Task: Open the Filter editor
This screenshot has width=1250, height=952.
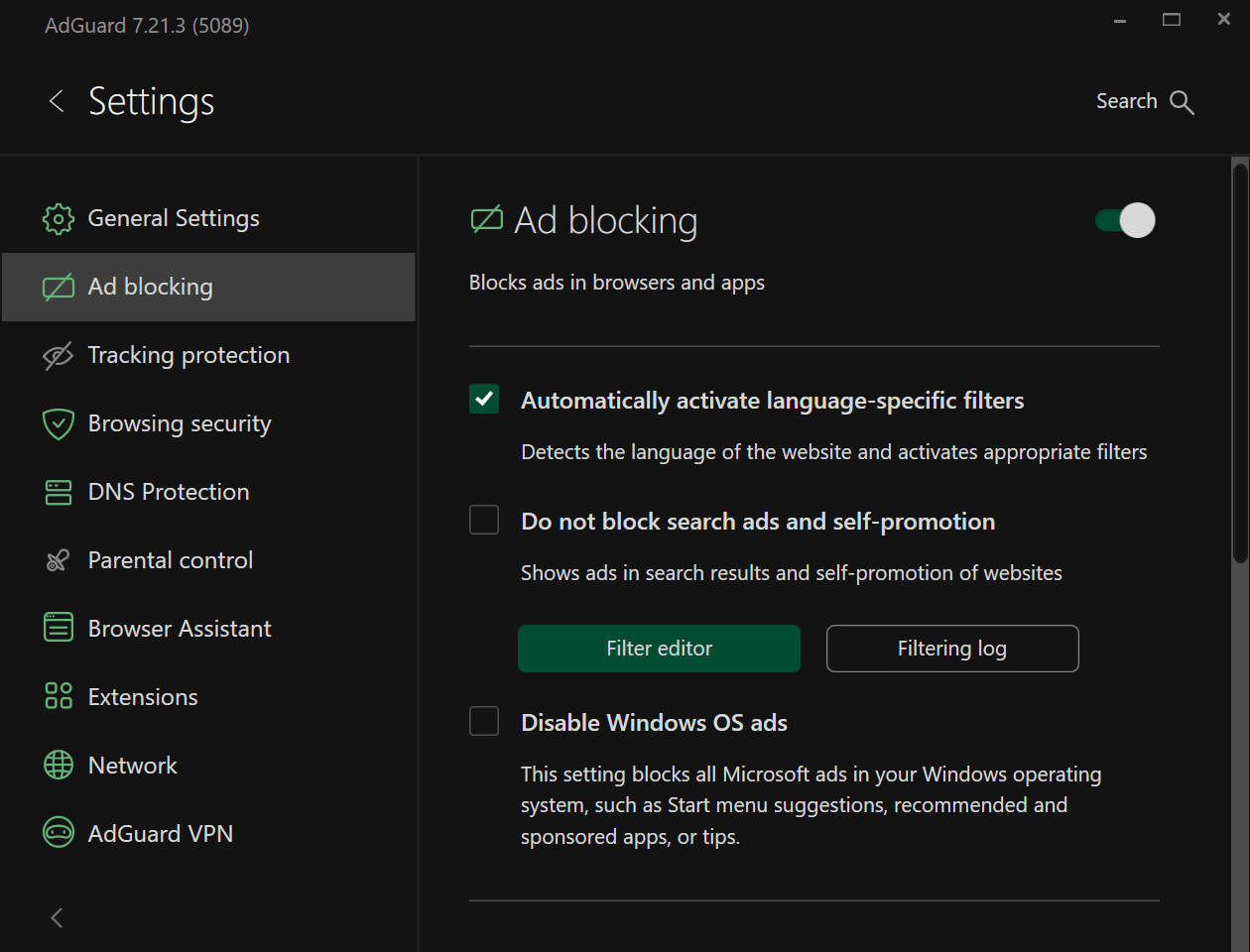Action: coord(659,649)
